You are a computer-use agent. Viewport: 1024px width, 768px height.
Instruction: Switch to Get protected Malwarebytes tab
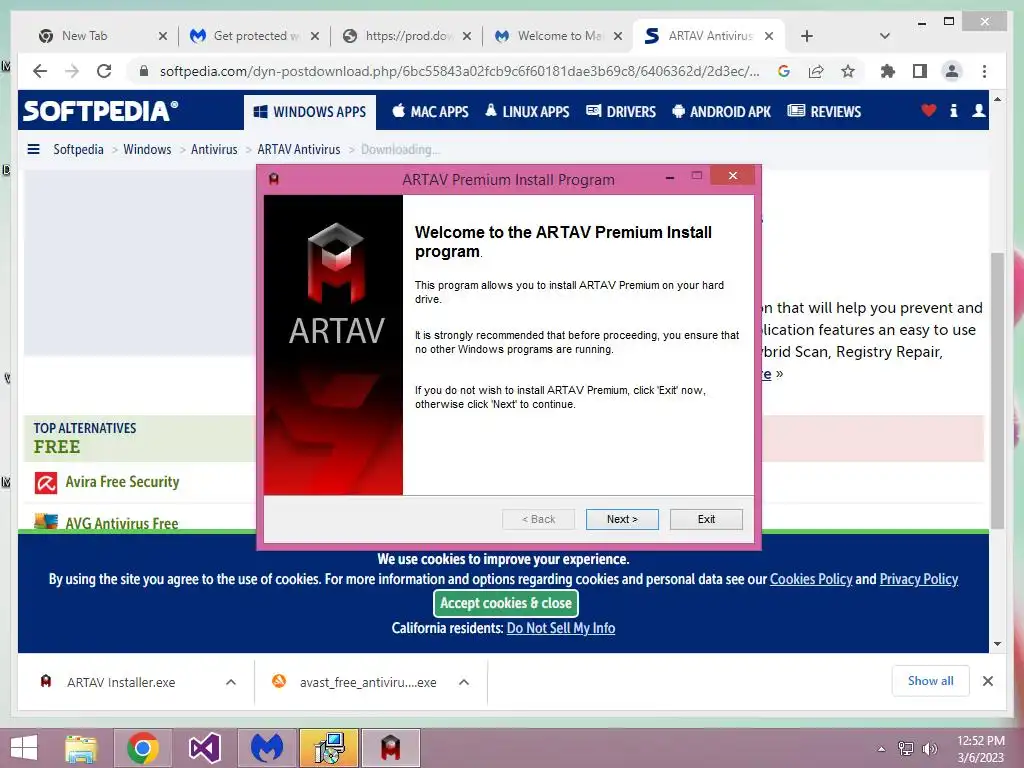(256, 36)
